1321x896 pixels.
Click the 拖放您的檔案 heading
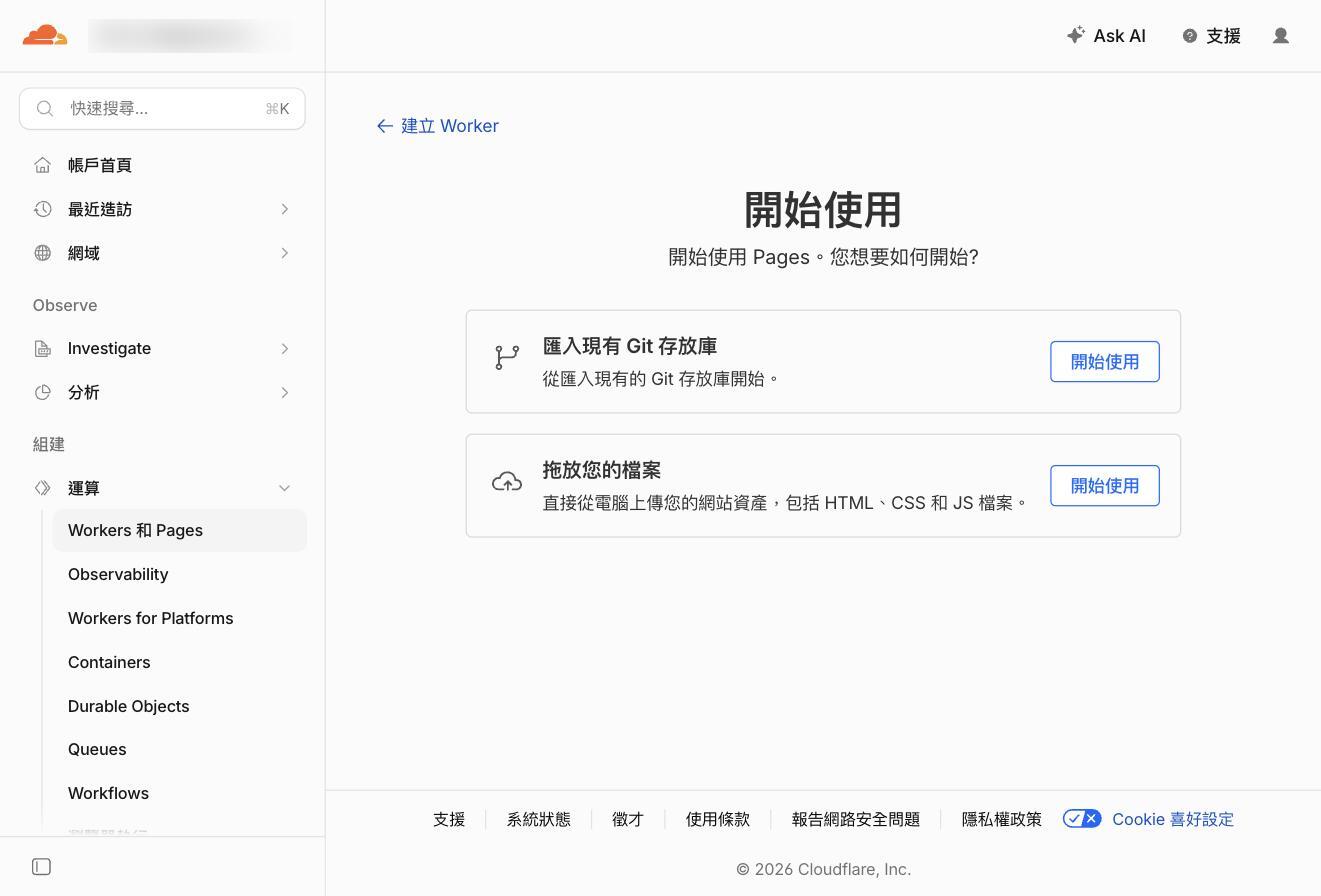pos(602,470)
